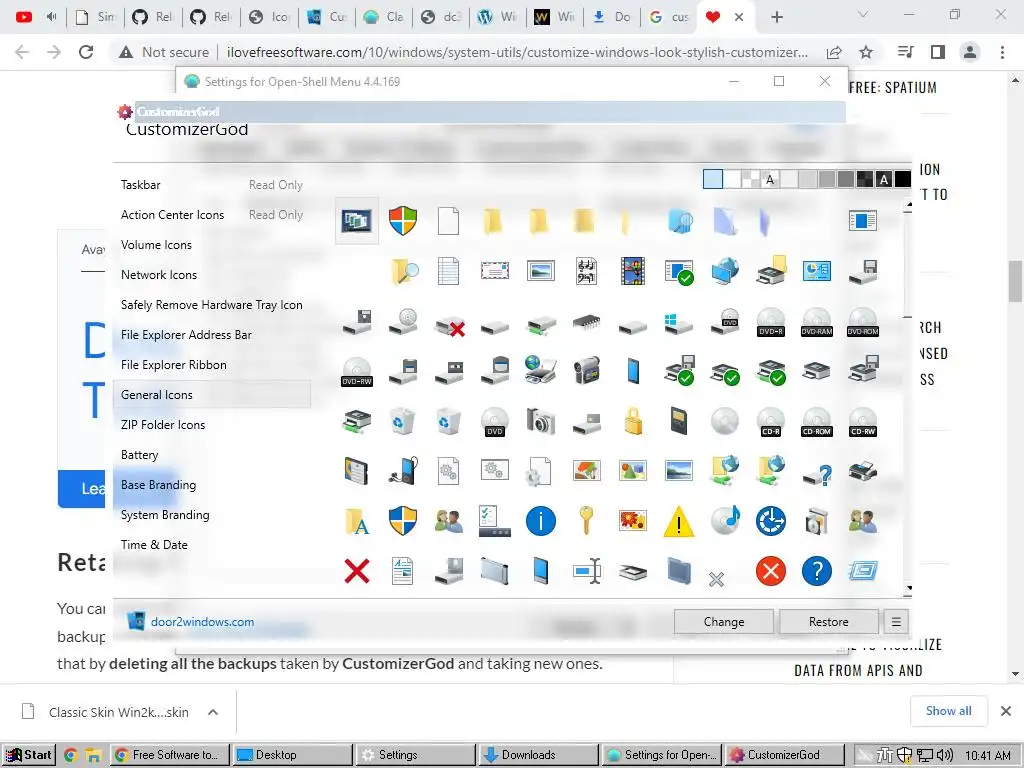Image resolution: width=1024 pixels, height=768 pixels.
Task: Switch to the Desktop taskbar button
Action: pos(292,755)
